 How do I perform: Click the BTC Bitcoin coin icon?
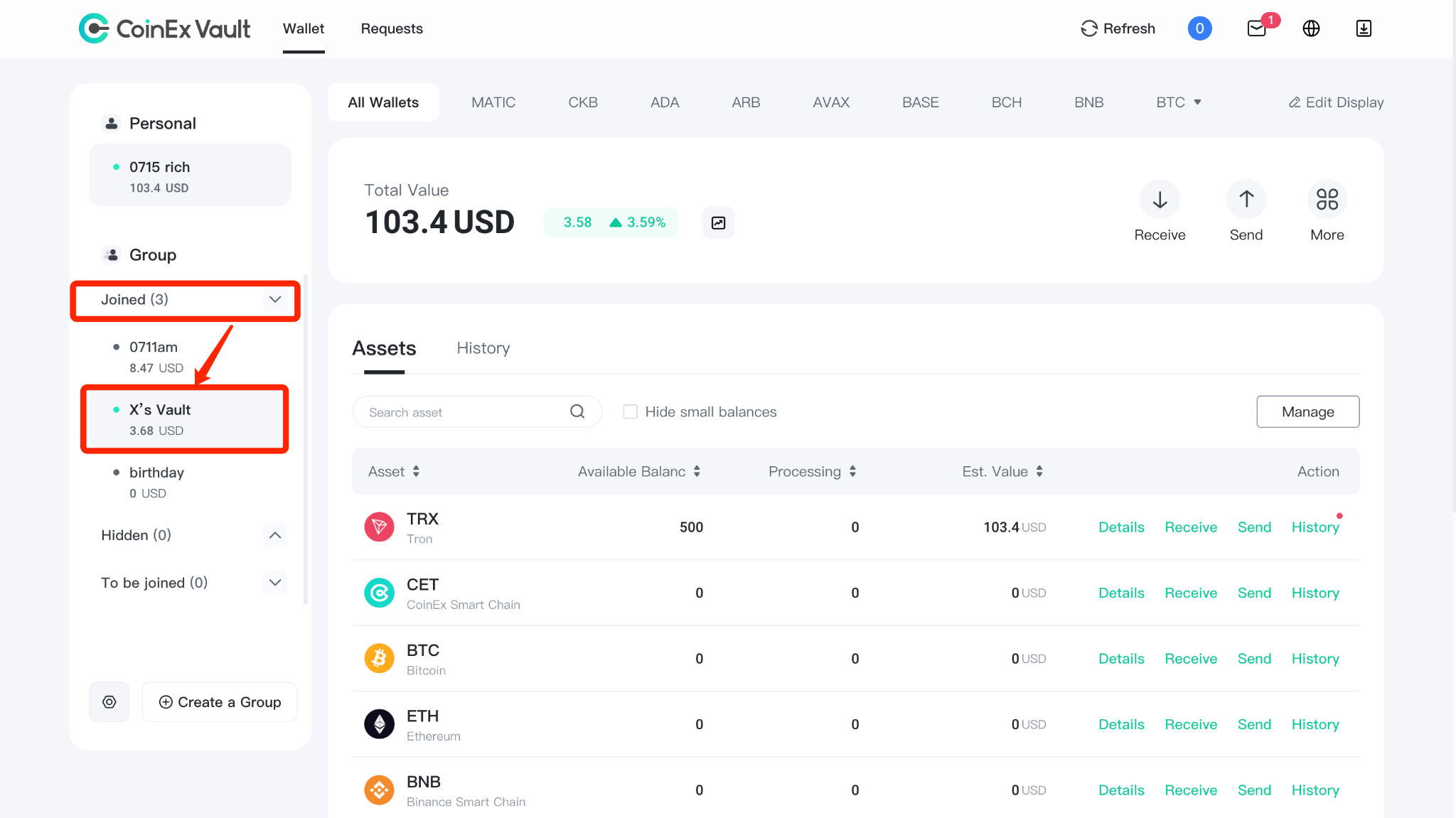click(379, 659)
